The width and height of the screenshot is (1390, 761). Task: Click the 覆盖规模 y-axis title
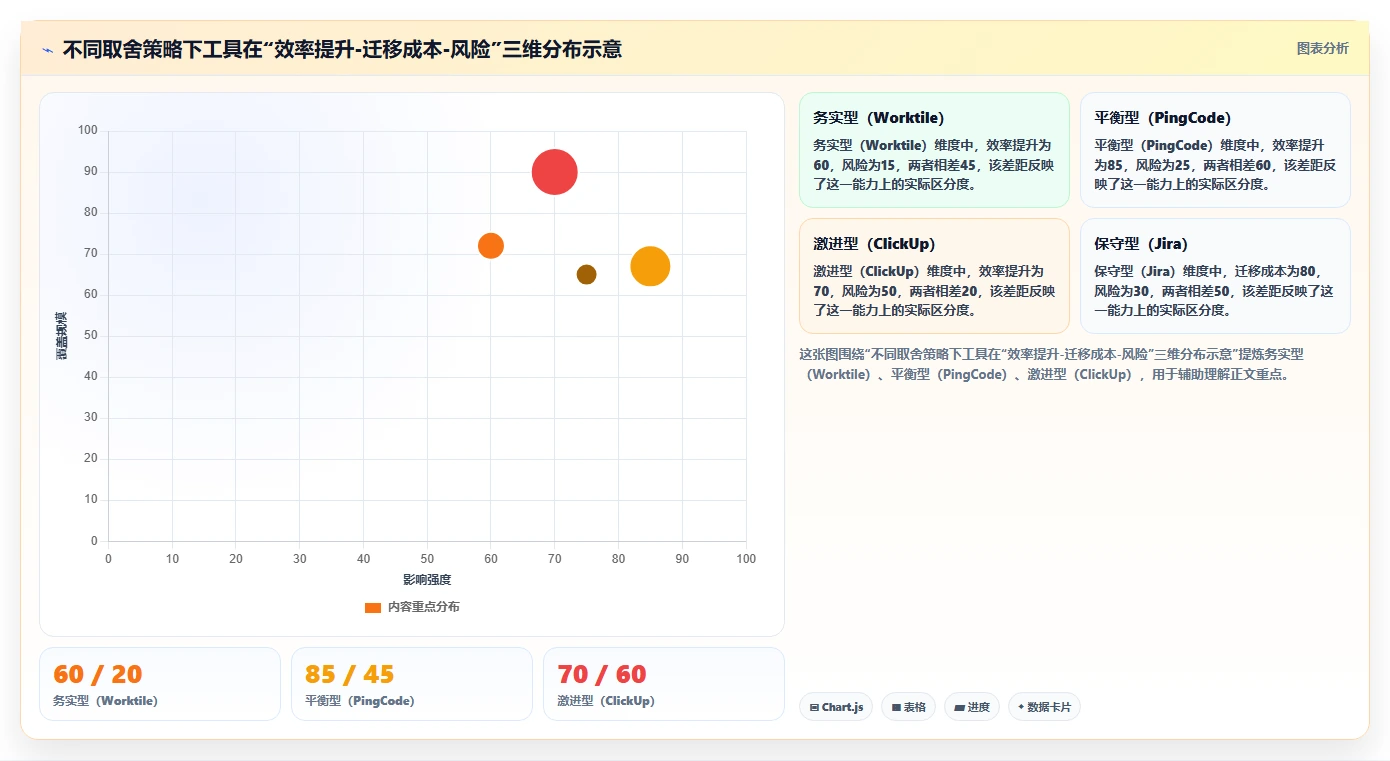click(62, 336)
